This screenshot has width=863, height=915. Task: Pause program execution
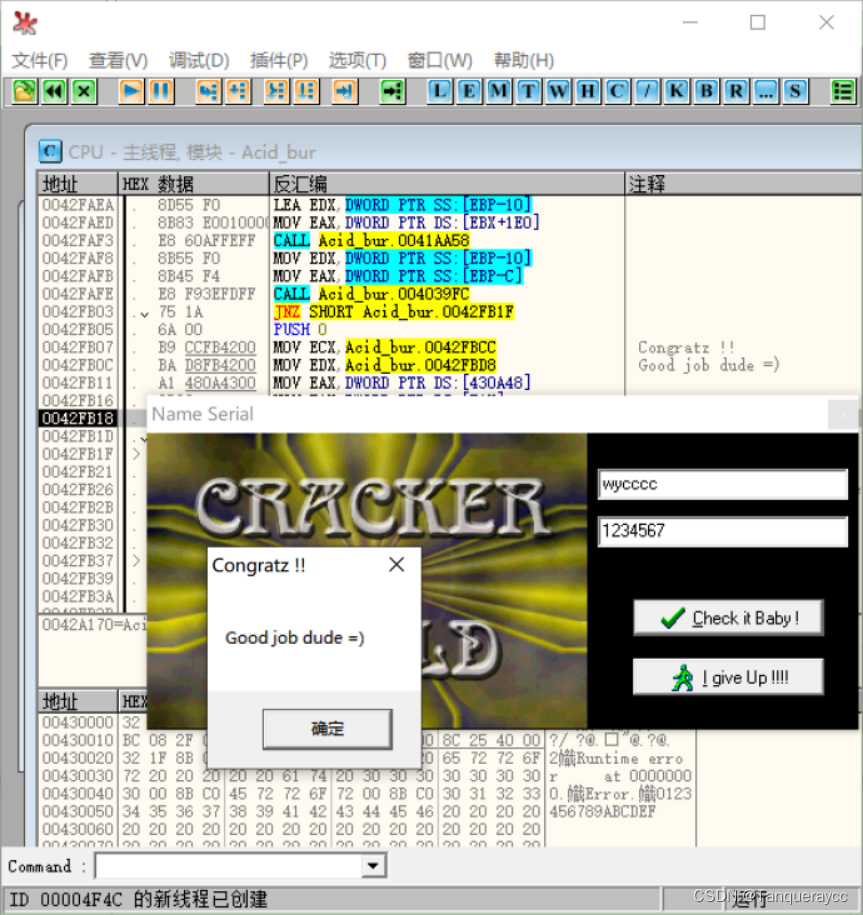pyautogui.click(x=160, y=91)
